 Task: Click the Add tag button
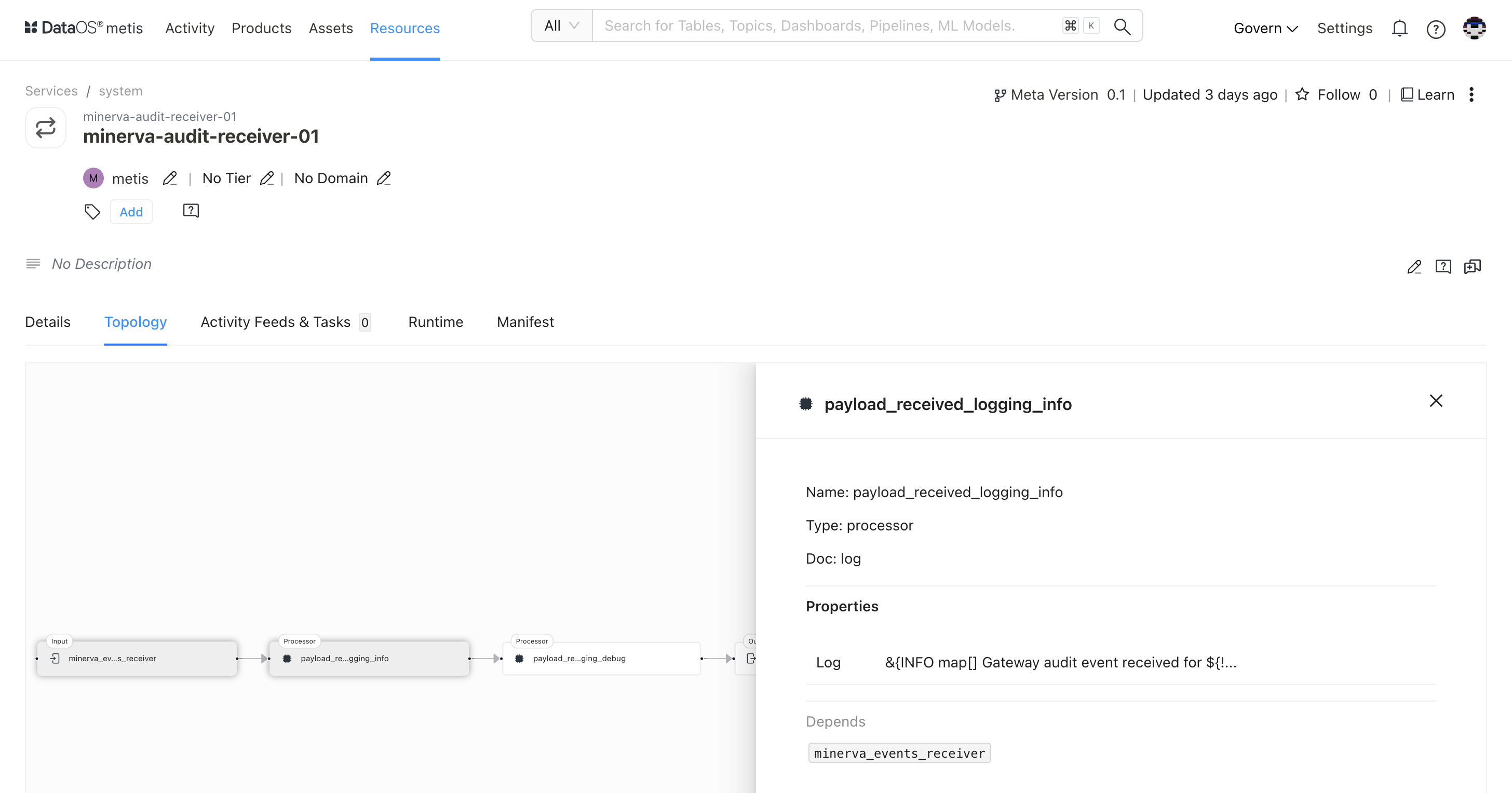click(x=131, y=210)
